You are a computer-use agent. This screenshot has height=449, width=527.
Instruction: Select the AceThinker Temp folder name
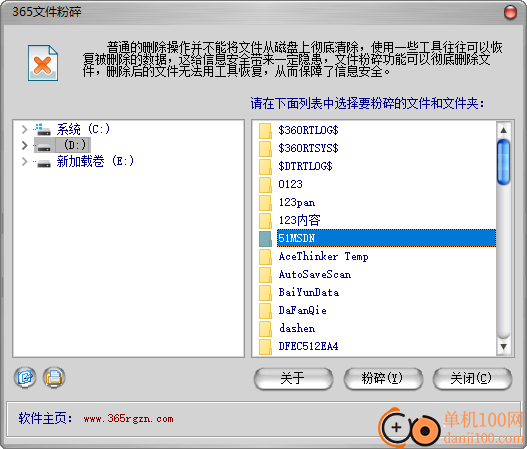[323, 256]
